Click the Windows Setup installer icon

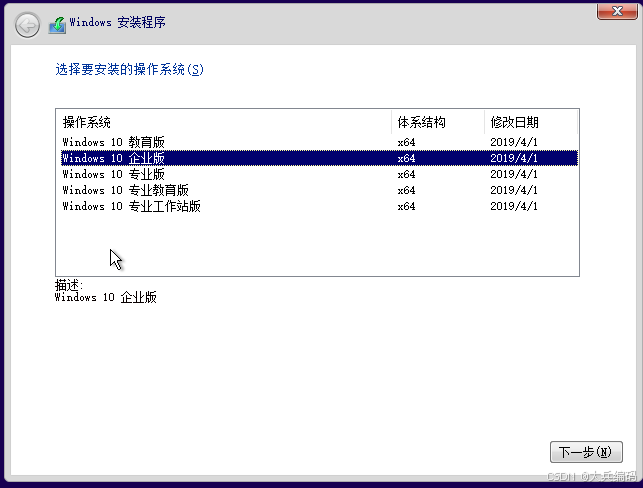57,25
